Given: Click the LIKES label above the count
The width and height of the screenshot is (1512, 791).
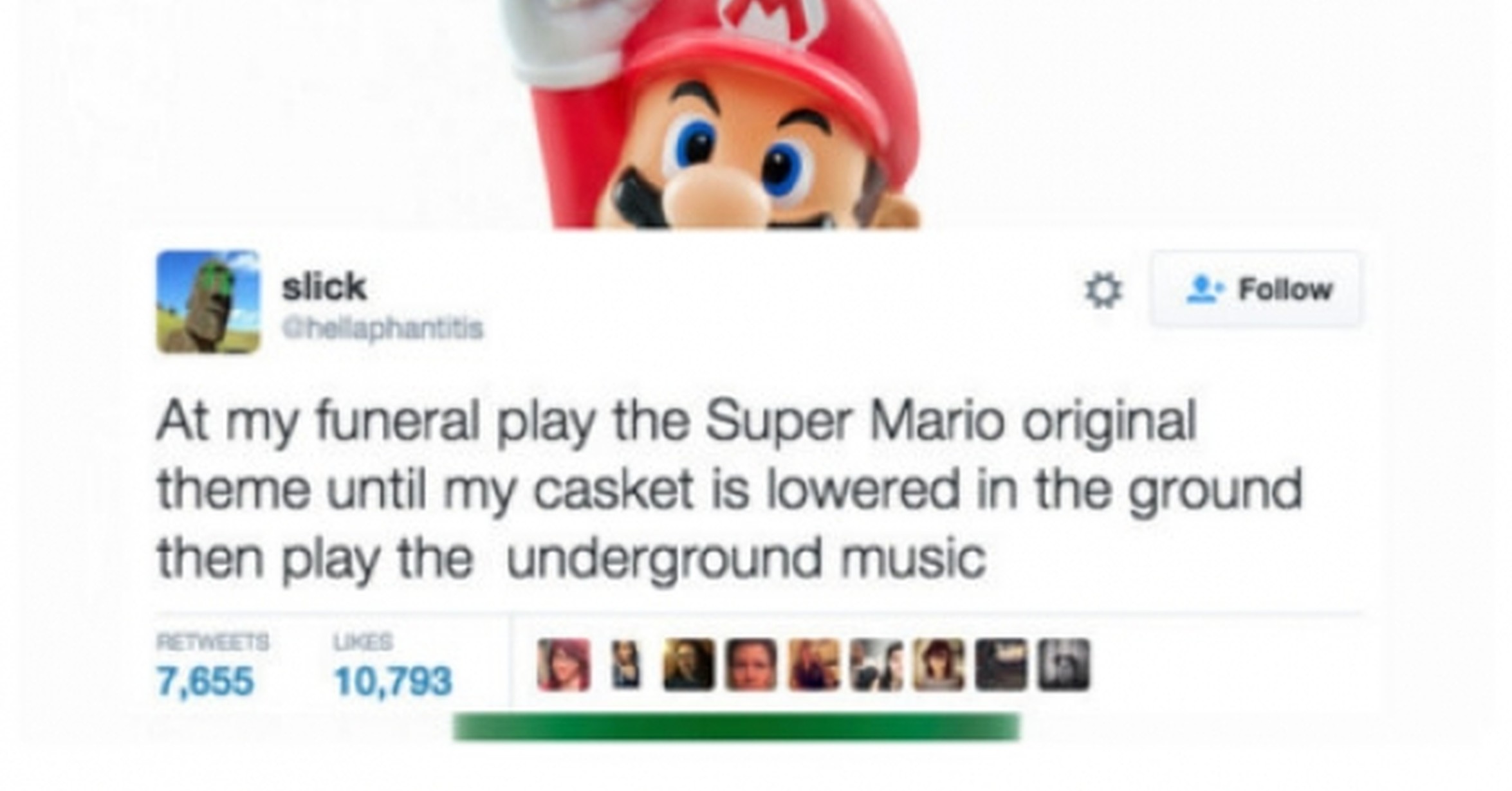Looking at the screenshot, I should pos(363,642).
